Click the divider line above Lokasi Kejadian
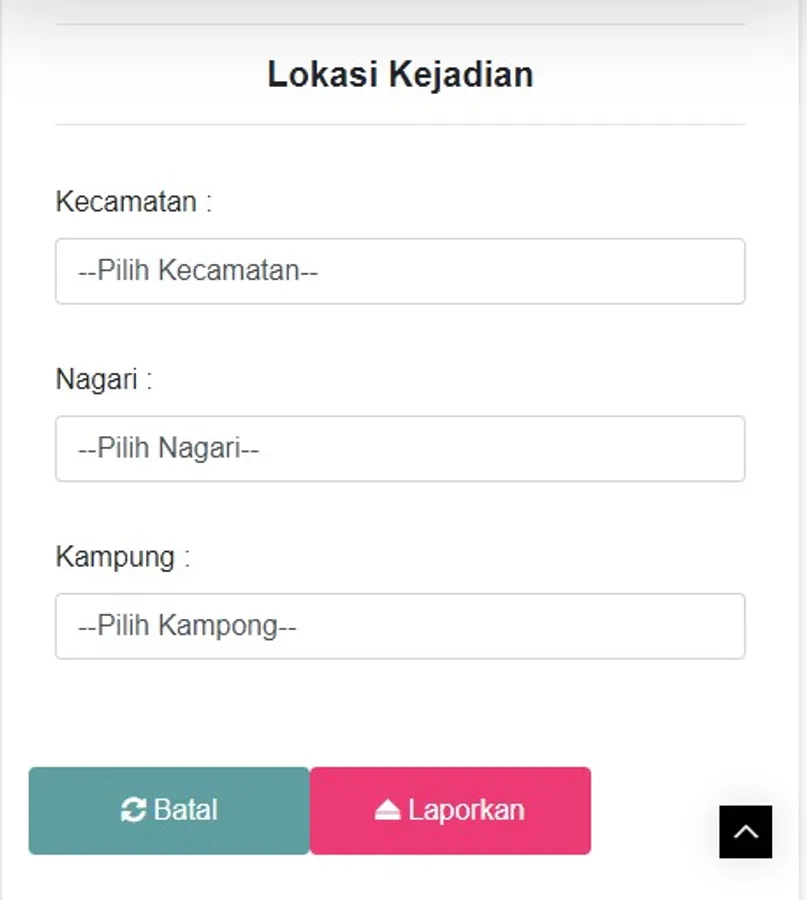807x900 pixels. (x=400, y=24)
